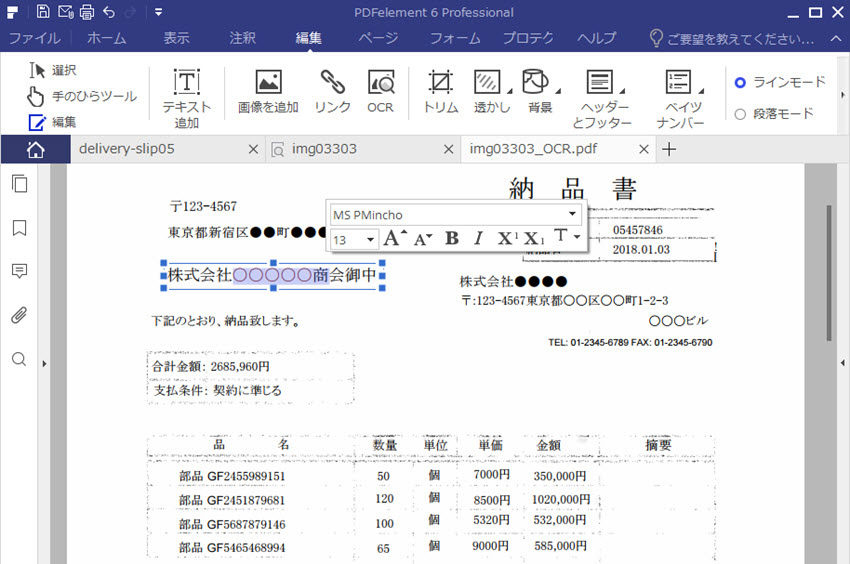Toggle italic formatting

click(478, 238)
